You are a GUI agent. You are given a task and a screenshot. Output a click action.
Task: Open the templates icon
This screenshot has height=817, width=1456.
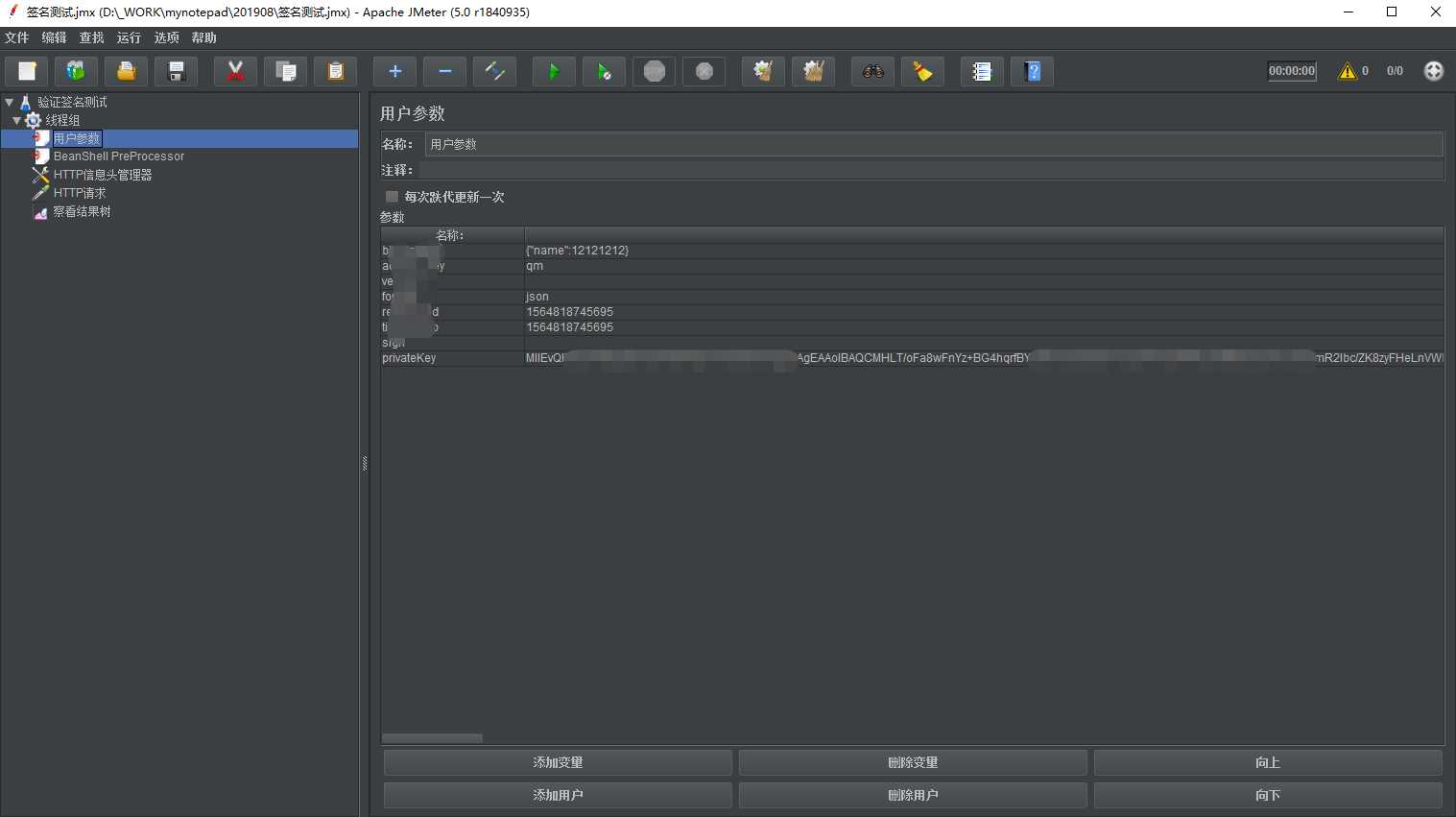point(76,71)
